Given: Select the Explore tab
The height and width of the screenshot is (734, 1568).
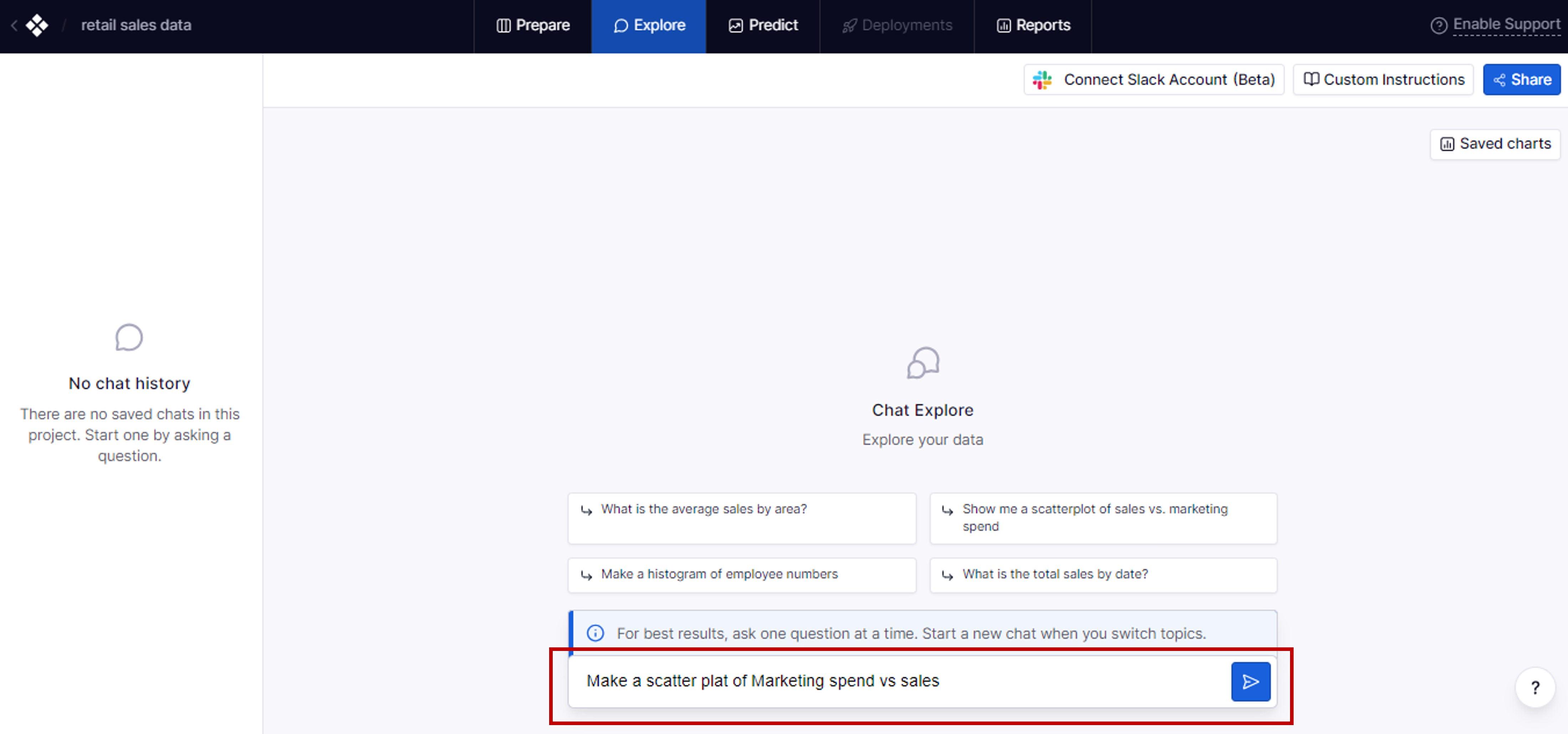Looking at the screenshot, I should tap(649, 26).
